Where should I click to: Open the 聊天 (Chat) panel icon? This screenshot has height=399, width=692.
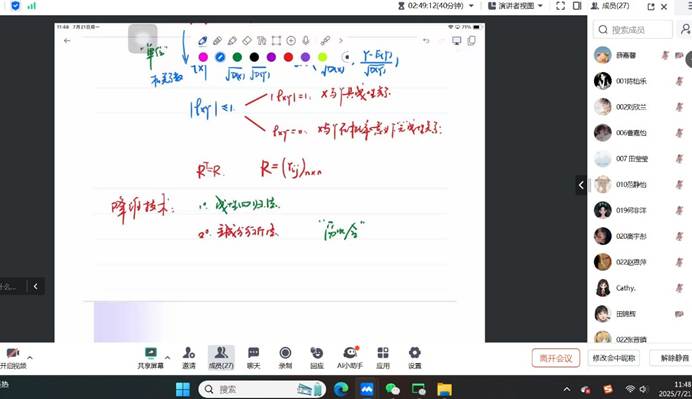pos(253,357)
